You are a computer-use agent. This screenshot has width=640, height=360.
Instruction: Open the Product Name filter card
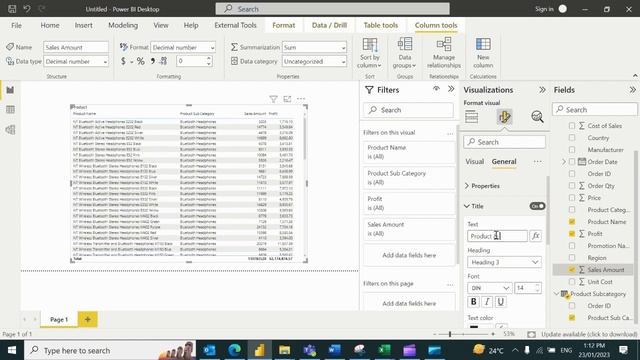point(409,152)
